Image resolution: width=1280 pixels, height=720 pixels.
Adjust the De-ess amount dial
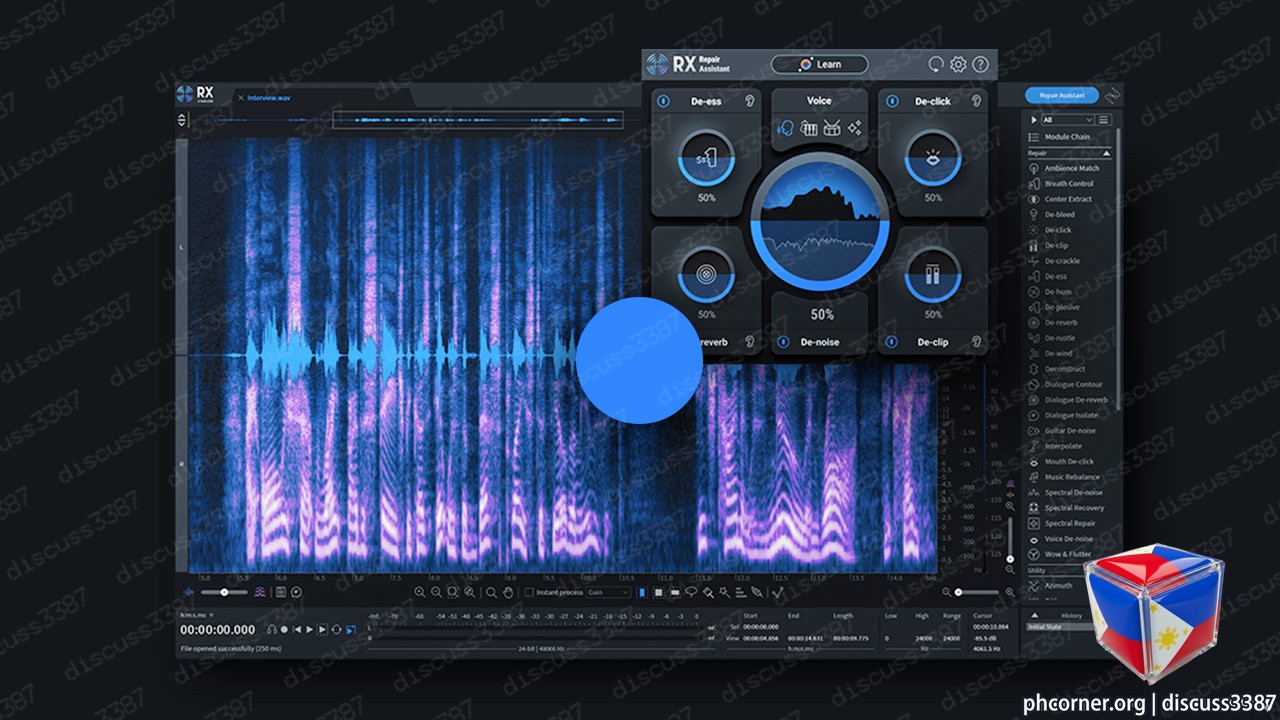[707, 157]
